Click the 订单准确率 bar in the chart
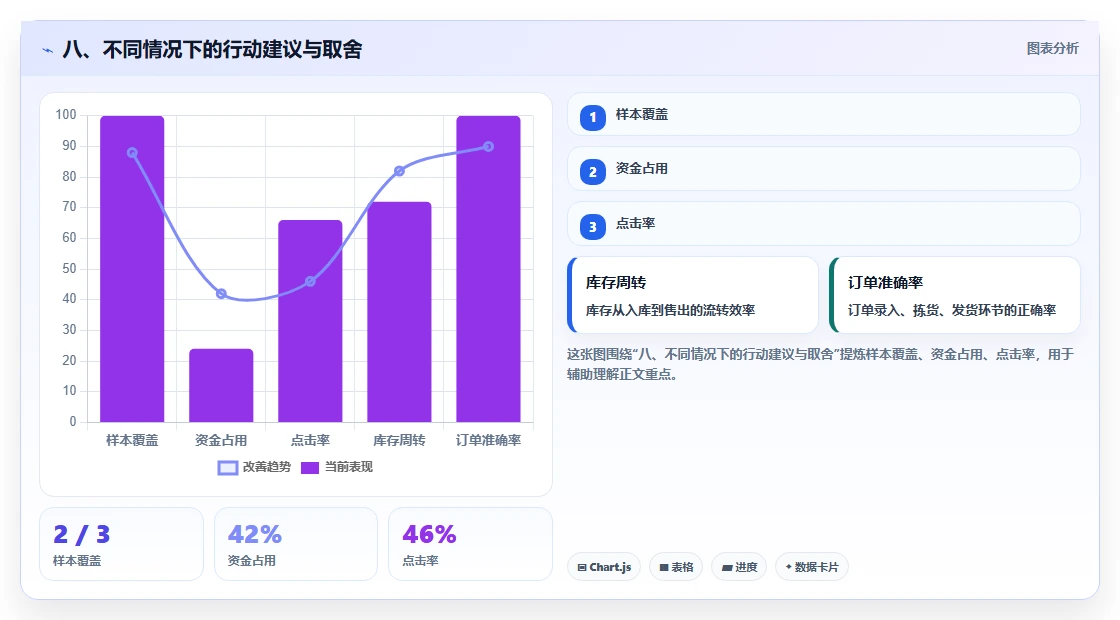Viewport: 1120px width, 620px height. 489,269
